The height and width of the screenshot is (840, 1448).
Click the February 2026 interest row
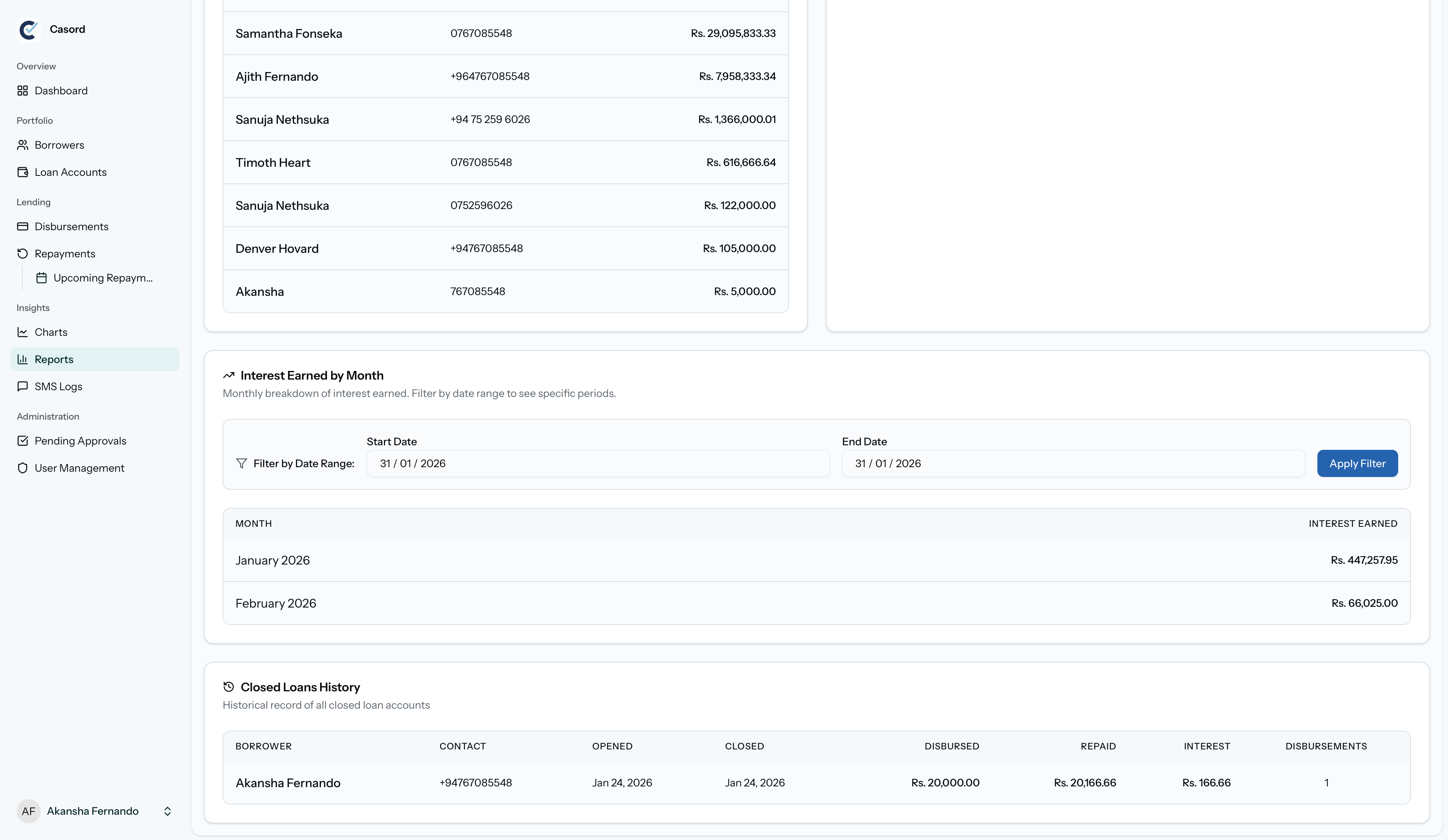816,603
